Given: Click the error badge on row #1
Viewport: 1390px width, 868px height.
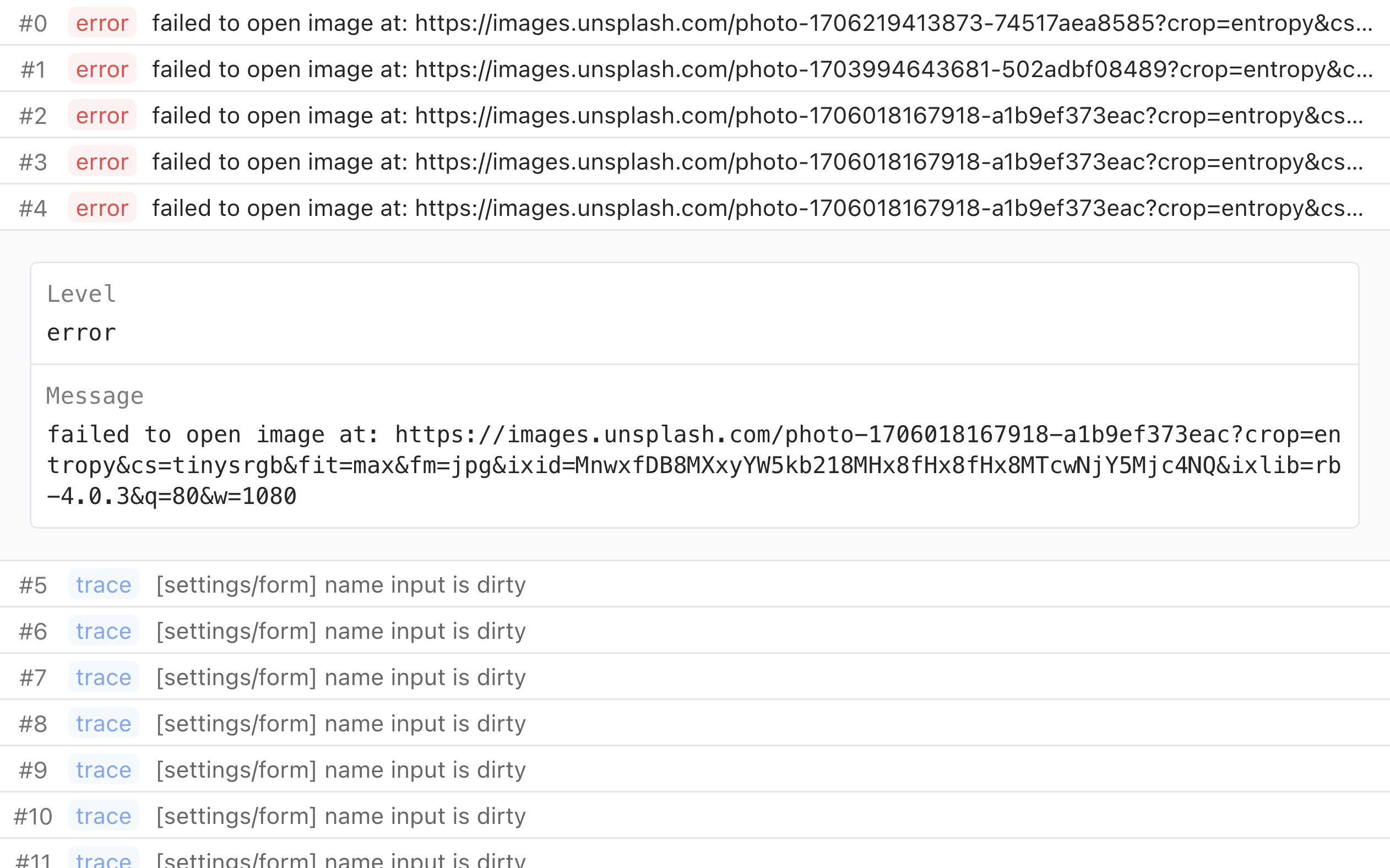Looking at the screenshot, I should pos(102,69).
